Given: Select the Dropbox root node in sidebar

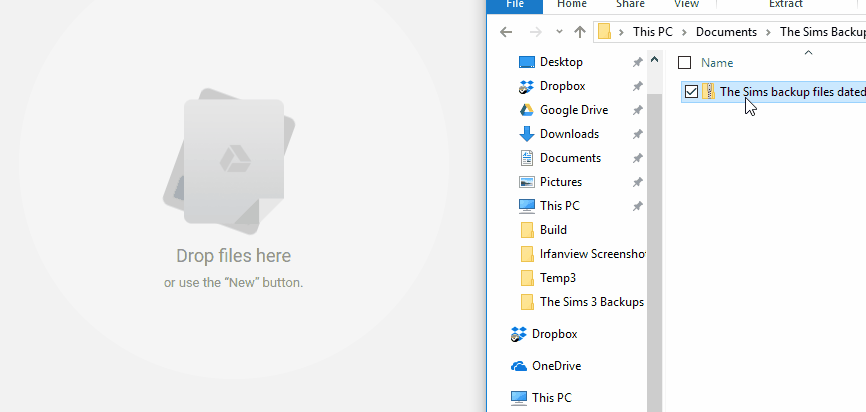Looking at the screenshot, I should coord(554,334).
